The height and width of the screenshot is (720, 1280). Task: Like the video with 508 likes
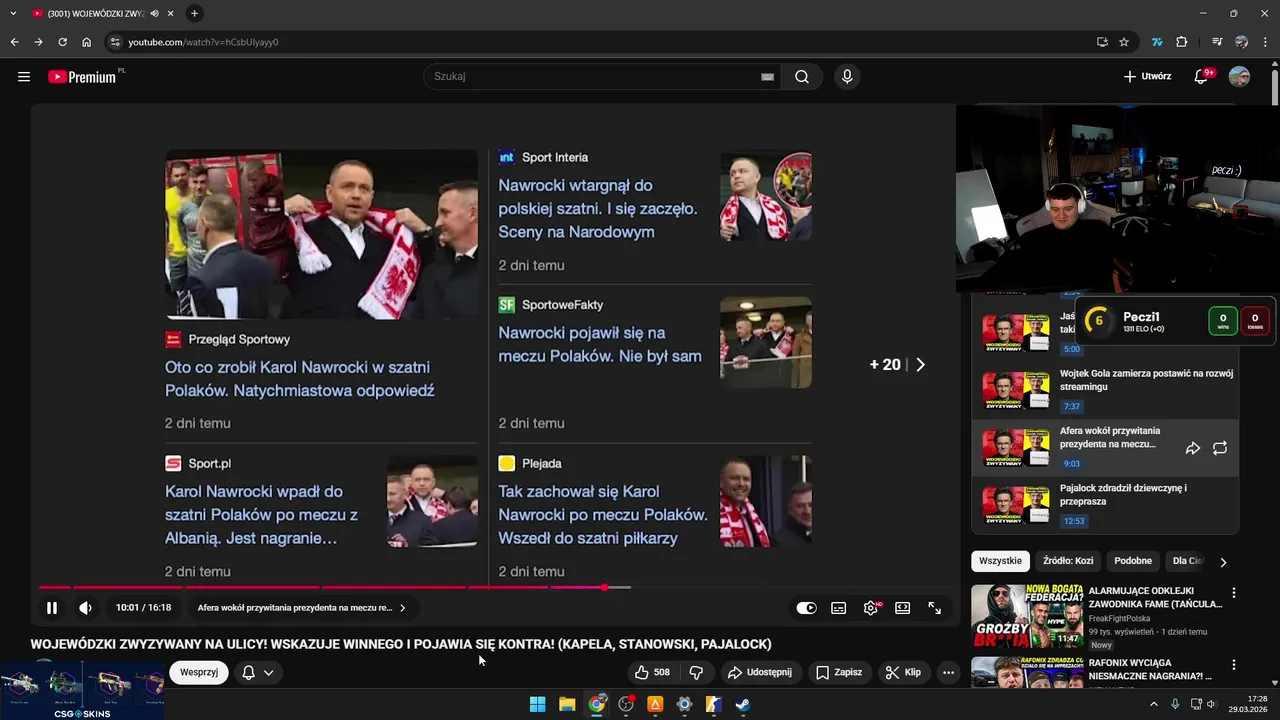(x=652, y=672)
